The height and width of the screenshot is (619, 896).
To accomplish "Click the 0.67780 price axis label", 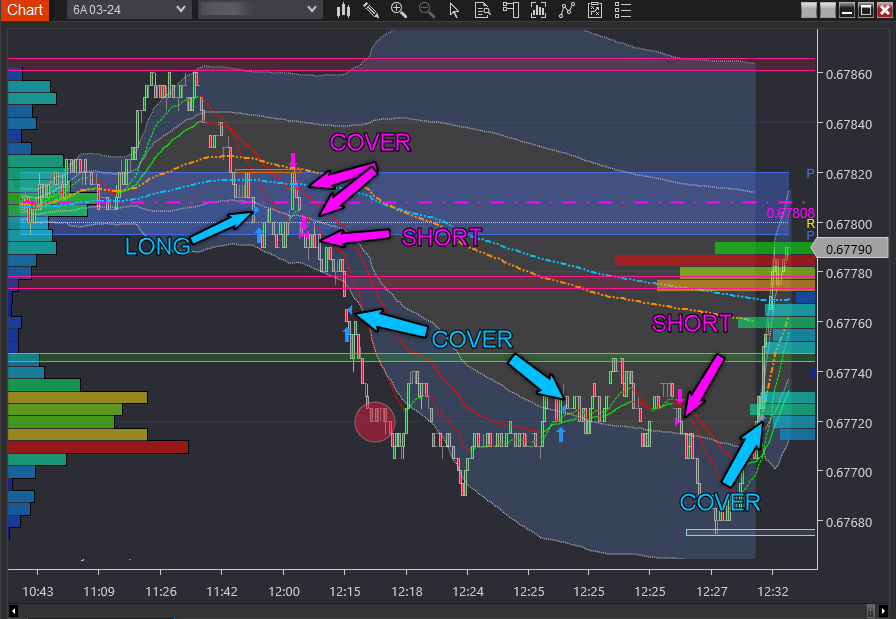I will tap(849, 273).
